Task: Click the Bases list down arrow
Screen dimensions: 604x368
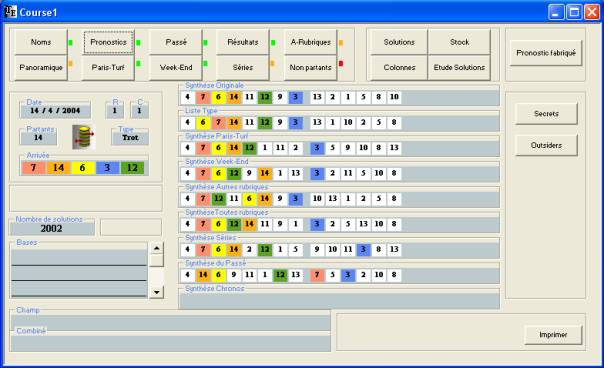Action: click(x=156, y=292)
